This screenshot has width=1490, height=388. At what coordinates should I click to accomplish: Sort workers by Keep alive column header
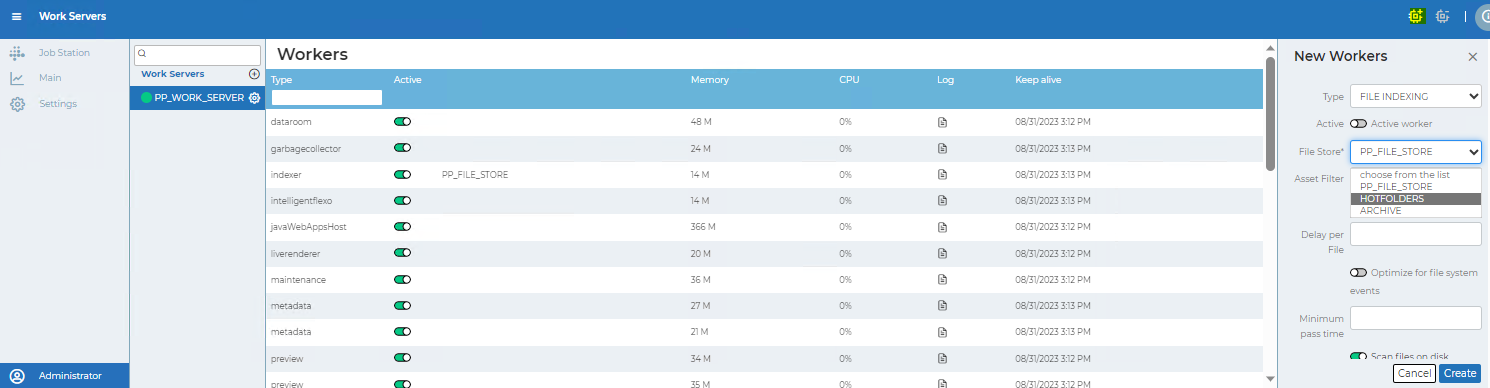click(1038, 79)
